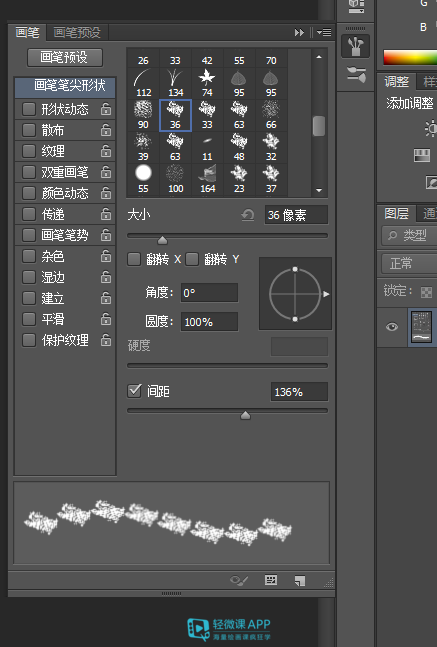The height and width of the screenshot is (647, 437).
Task: Switch to the 画笔预设 tab
Action: coord(77,32)
